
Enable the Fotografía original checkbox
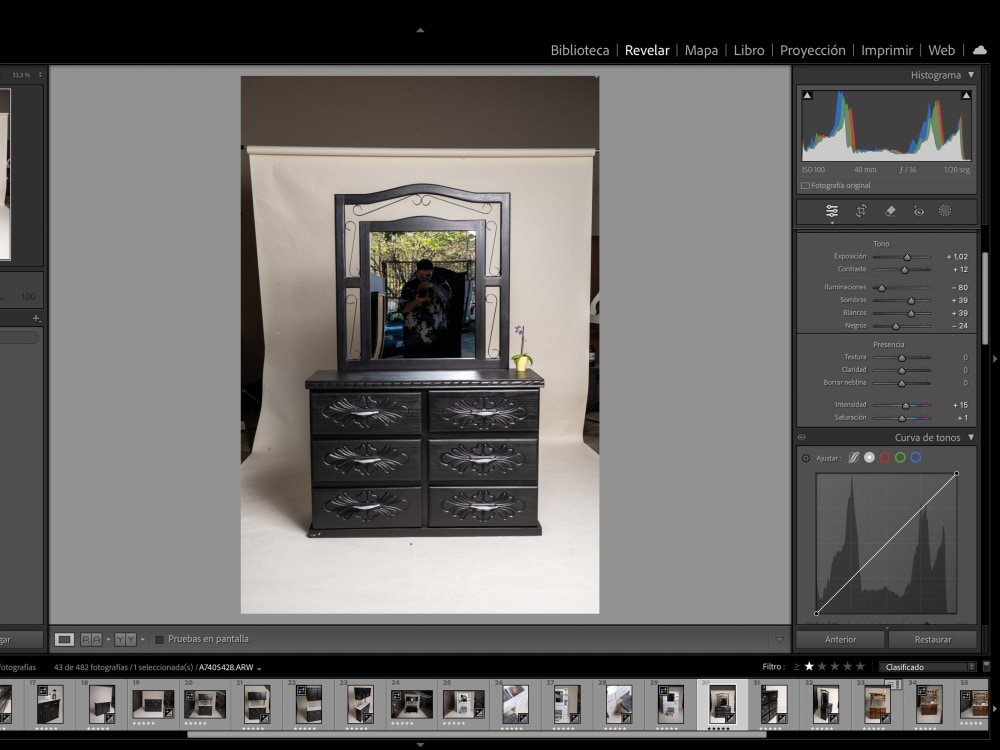click(x=805, y=186)
